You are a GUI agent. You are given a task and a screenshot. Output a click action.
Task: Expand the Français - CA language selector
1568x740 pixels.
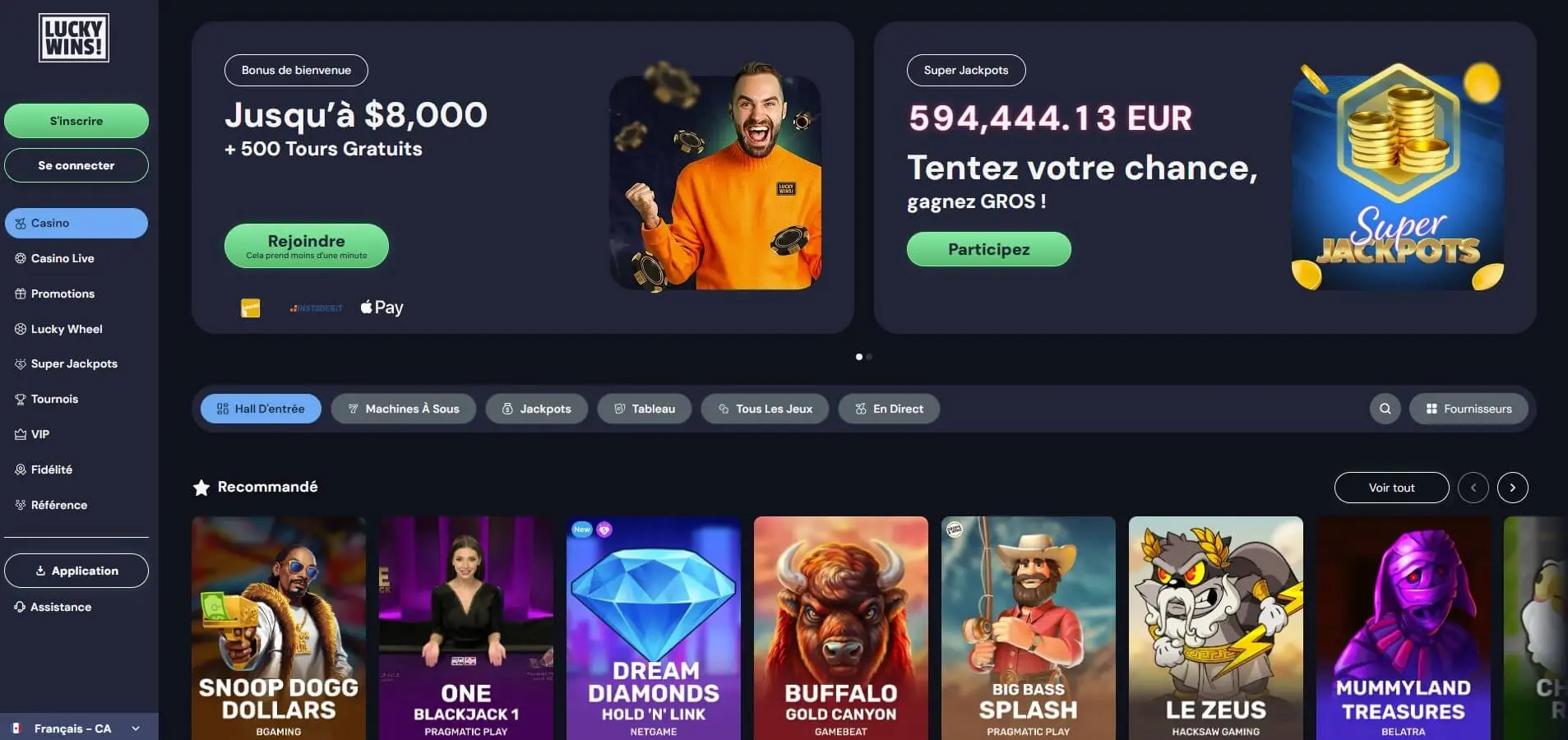coord(76,728)
